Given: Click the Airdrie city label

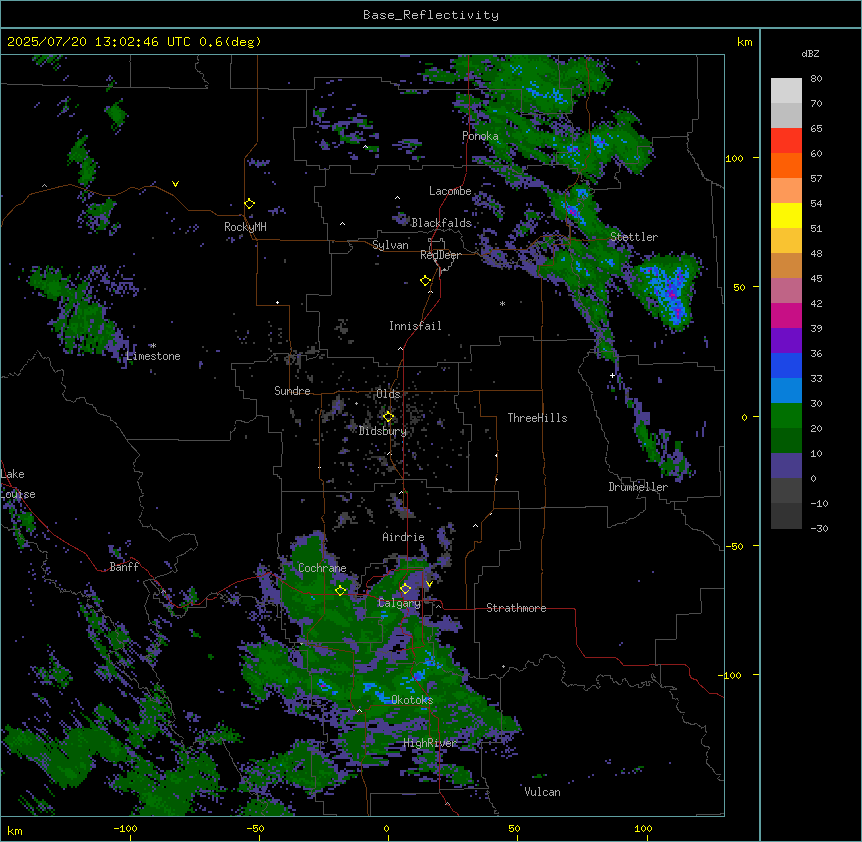Looking at the screenshot, I should tap(403, 537).
